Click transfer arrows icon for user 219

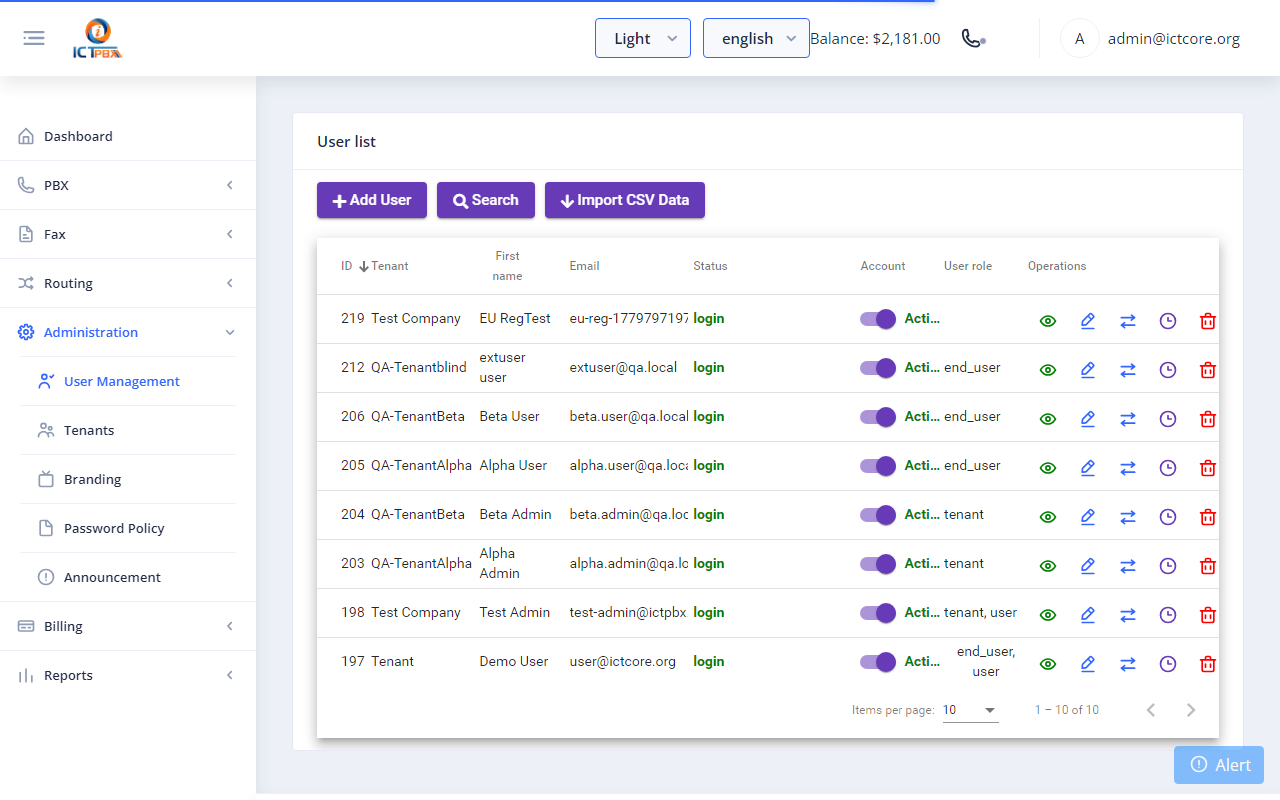[1128, 321]
